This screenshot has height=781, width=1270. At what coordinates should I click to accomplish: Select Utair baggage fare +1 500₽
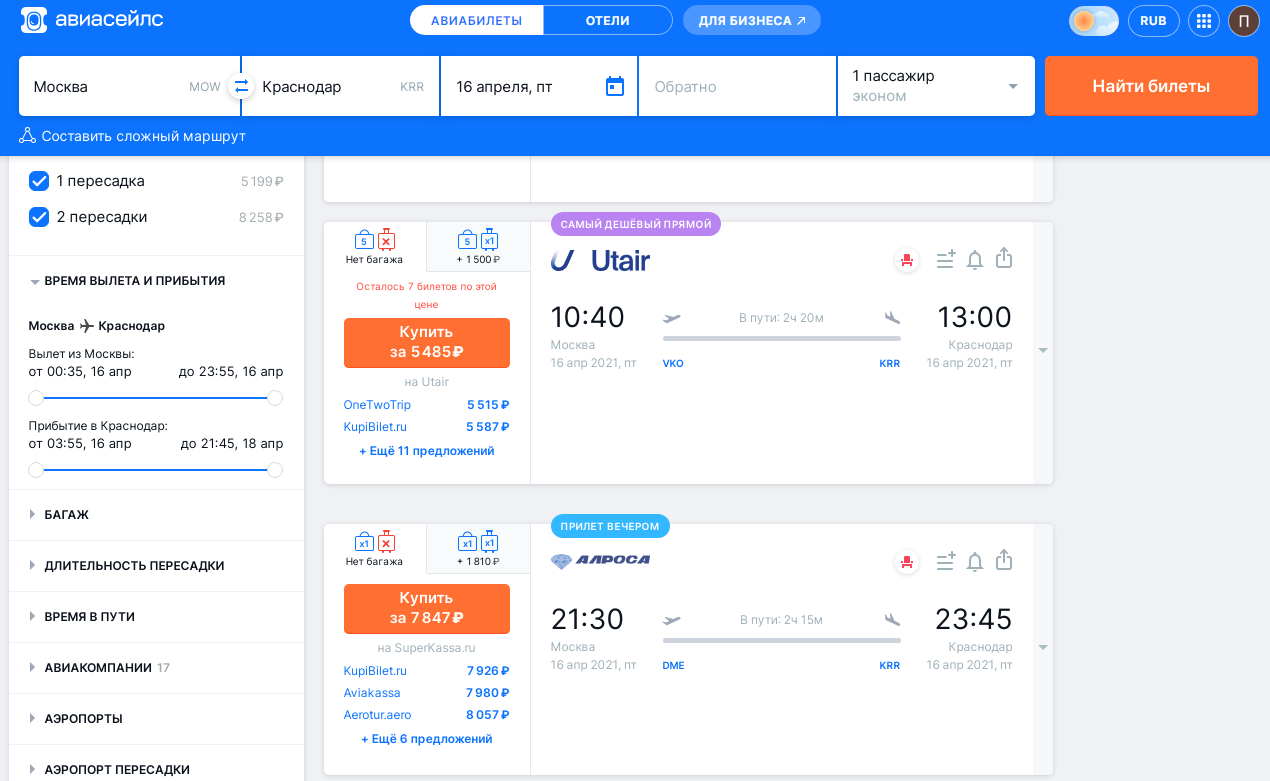478,246
